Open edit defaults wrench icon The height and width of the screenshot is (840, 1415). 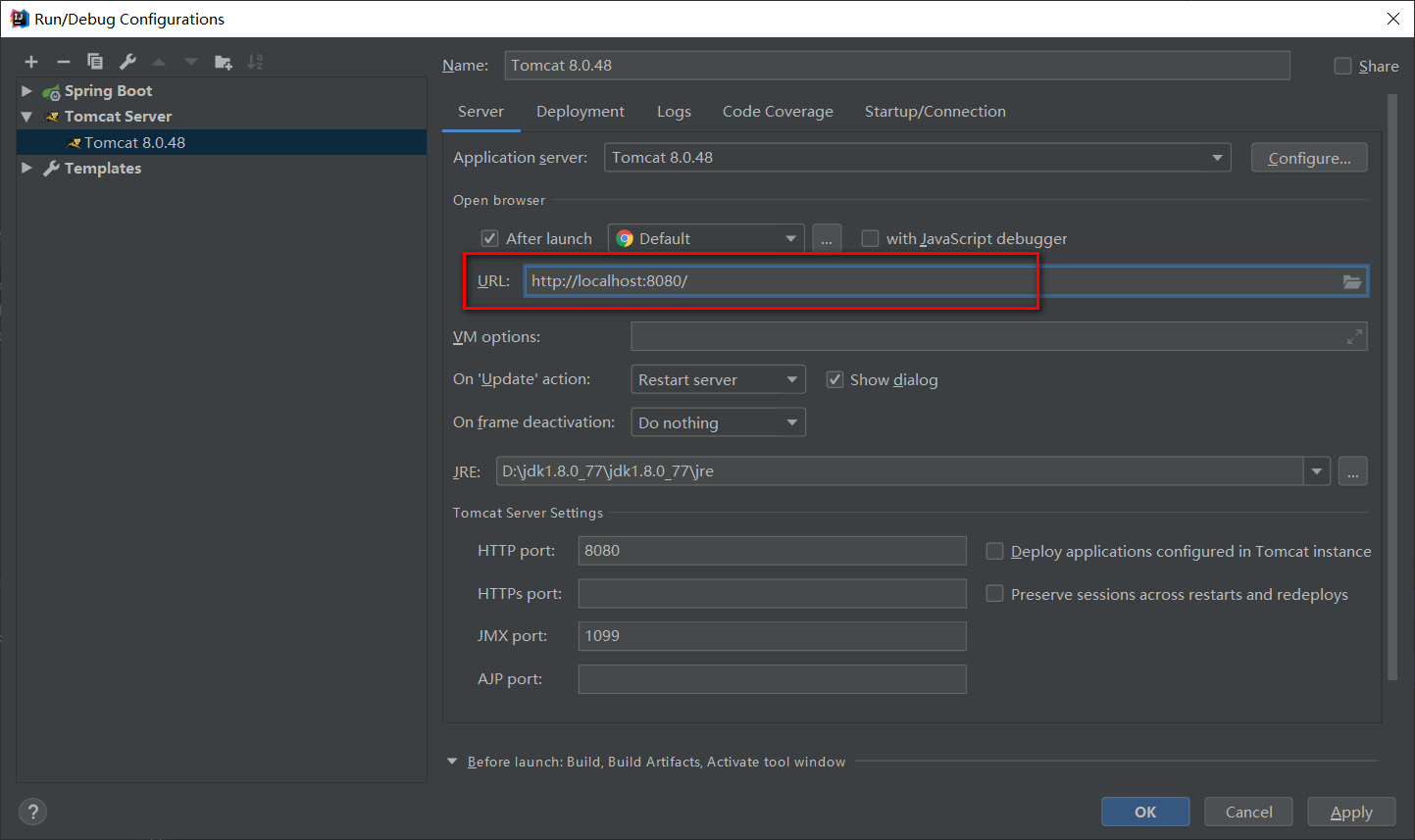coord(127,62)
